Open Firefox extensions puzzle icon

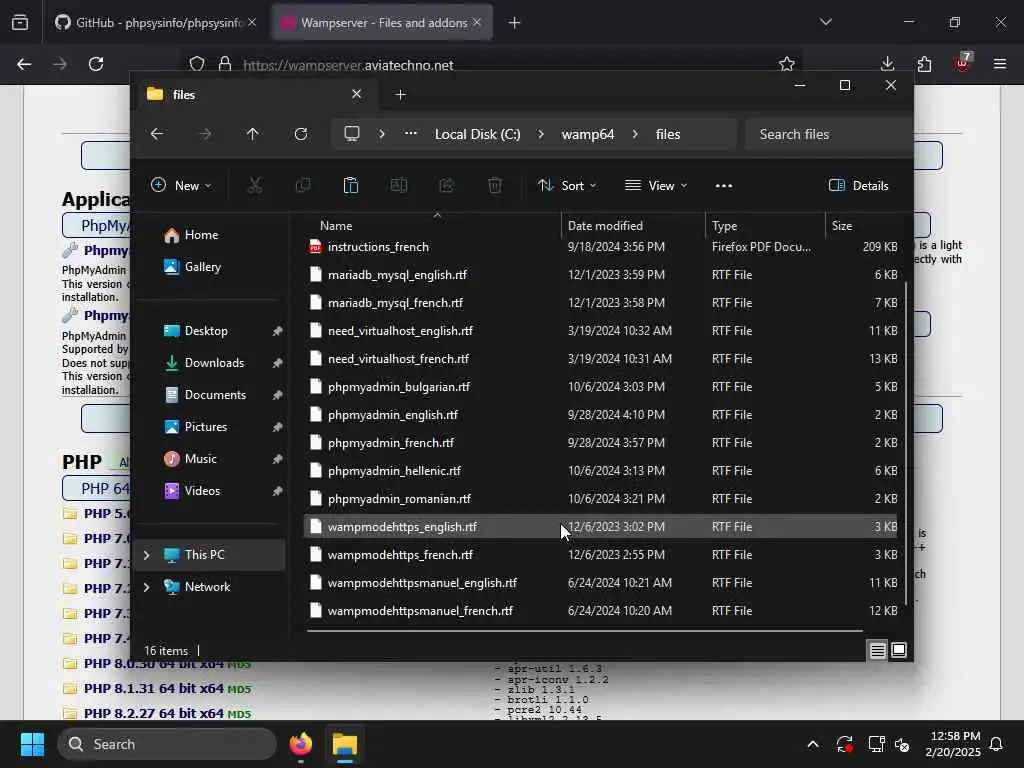pos(924,64)
